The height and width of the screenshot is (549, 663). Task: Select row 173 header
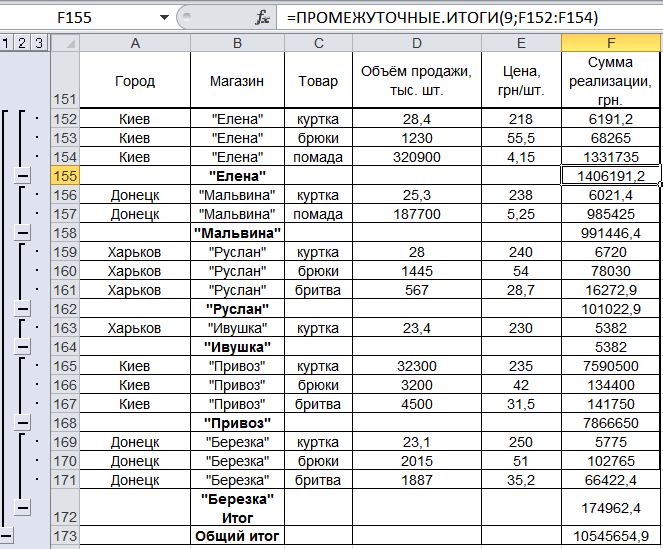point(65,535)
